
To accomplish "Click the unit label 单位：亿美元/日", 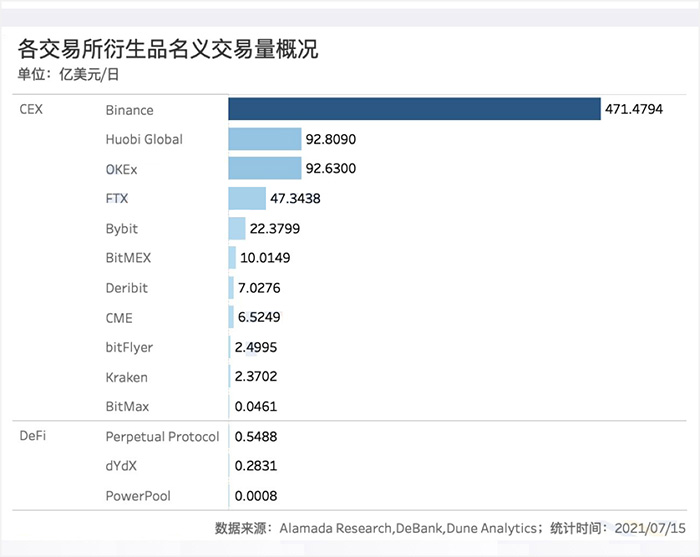I will [68, 74].
